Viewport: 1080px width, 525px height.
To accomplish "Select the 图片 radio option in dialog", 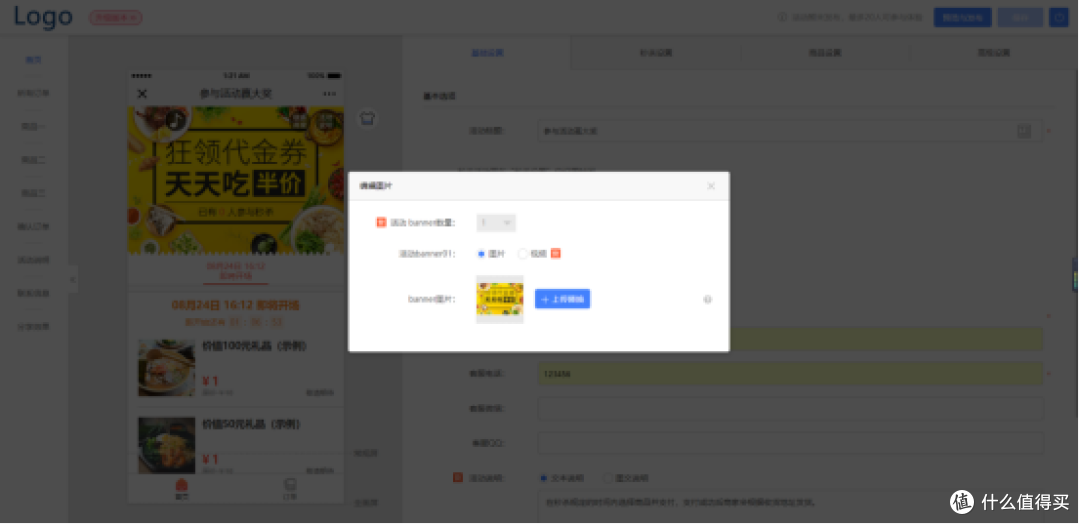I will coord(481,254).
